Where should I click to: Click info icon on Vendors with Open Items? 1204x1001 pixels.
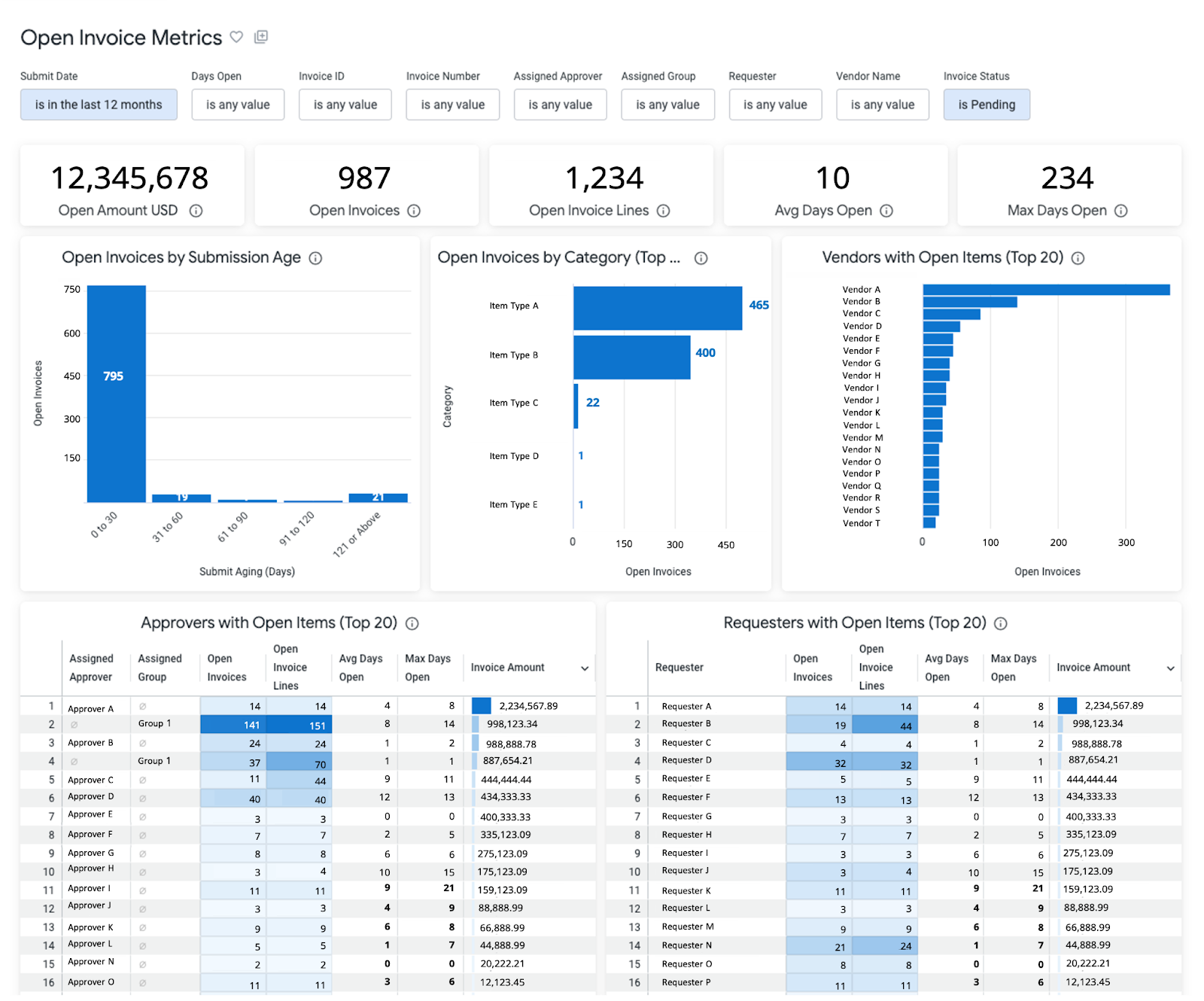[1078, 258]
